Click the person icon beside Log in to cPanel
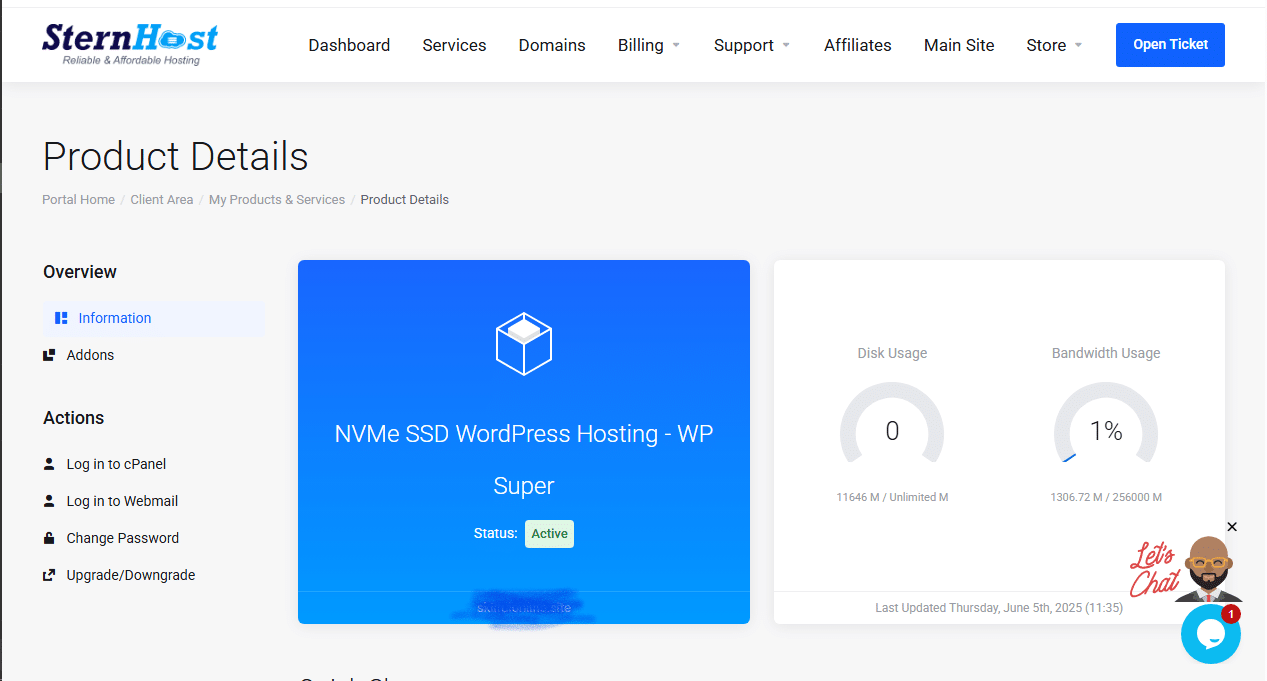 pyautogui.click(x=49, y=464)
